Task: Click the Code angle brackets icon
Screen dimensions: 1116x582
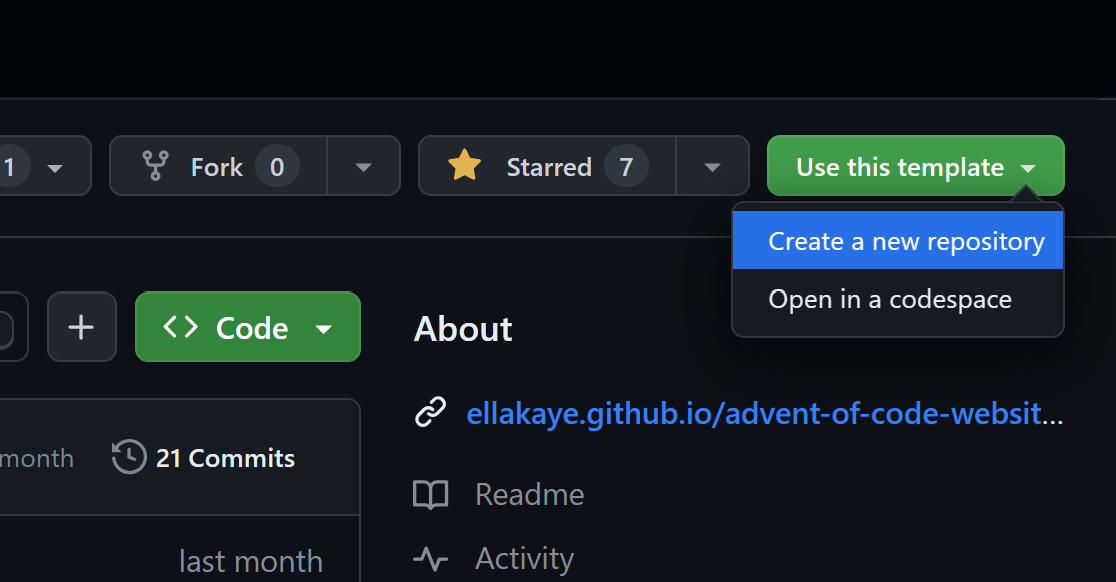Action: 181,327
